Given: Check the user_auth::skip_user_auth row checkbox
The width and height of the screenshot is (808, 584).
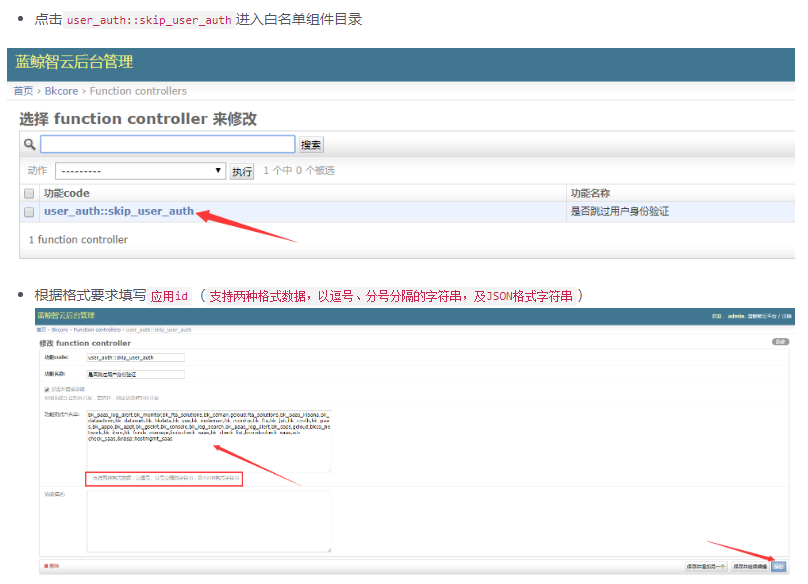Looking at the screenshot, I should pyautogui.click(x=29, y=212).
